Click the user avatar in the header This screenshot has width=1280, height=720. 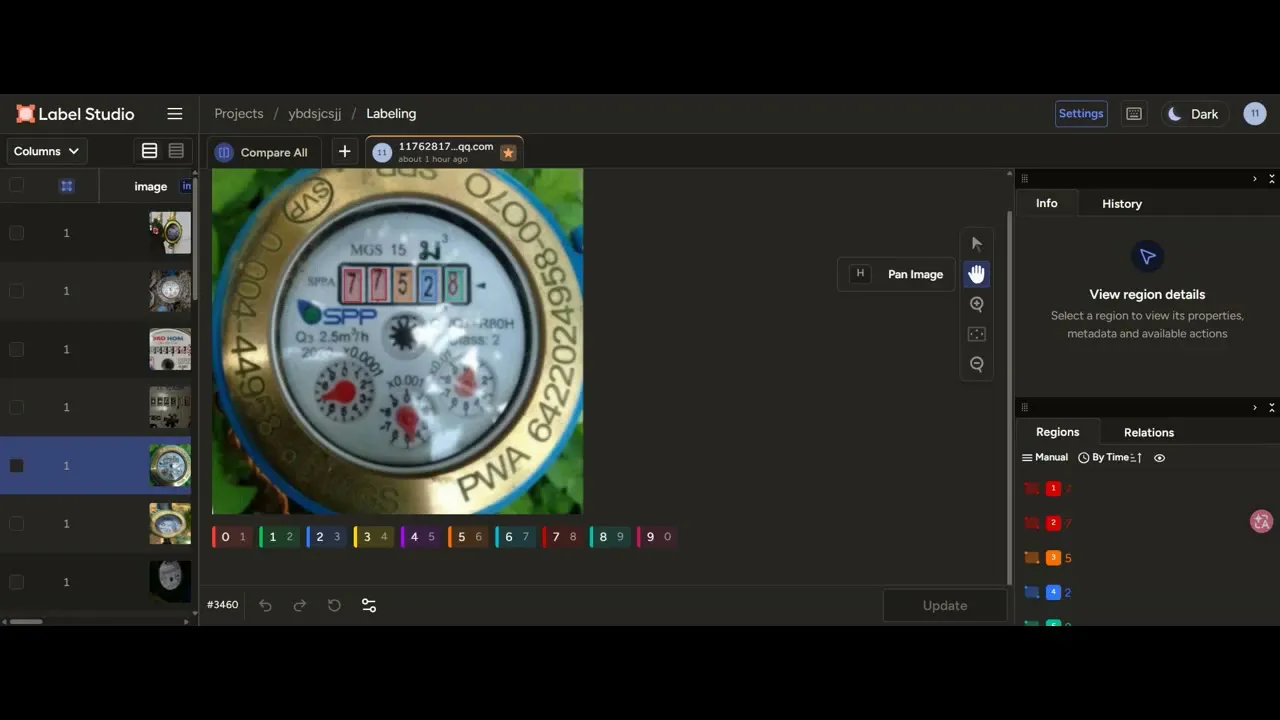pyautogui.click(x=1255, y=114)
